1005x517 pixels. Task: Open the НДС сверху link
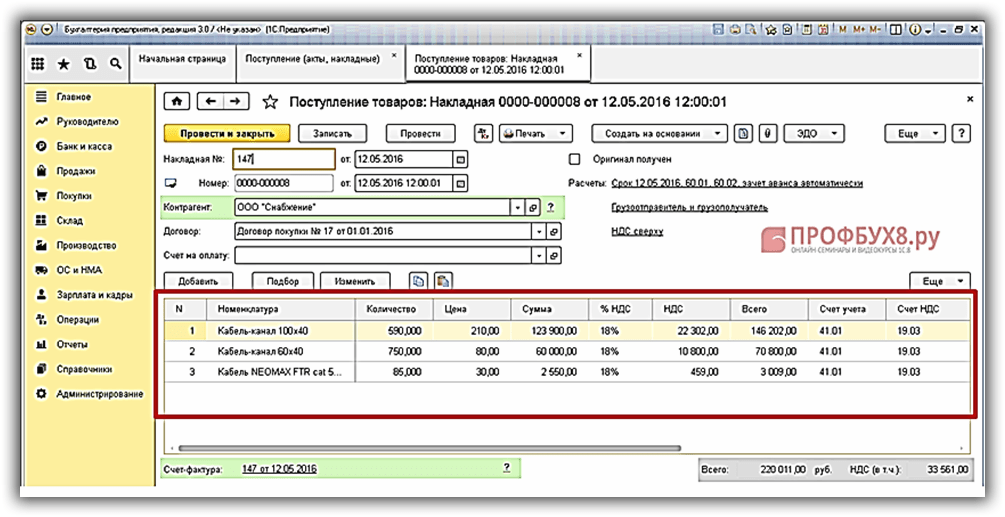tap(637, 231)
